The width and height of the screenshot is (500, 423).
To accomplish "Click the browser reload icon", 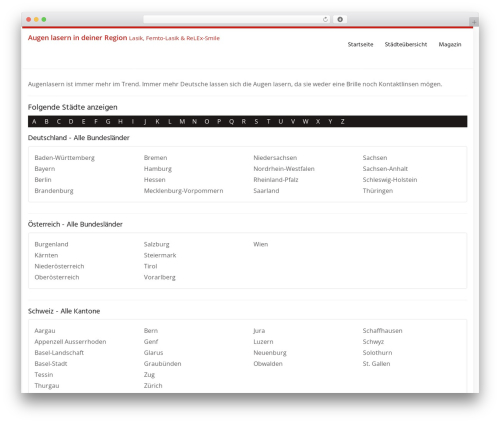I will (x=325, y=19).
